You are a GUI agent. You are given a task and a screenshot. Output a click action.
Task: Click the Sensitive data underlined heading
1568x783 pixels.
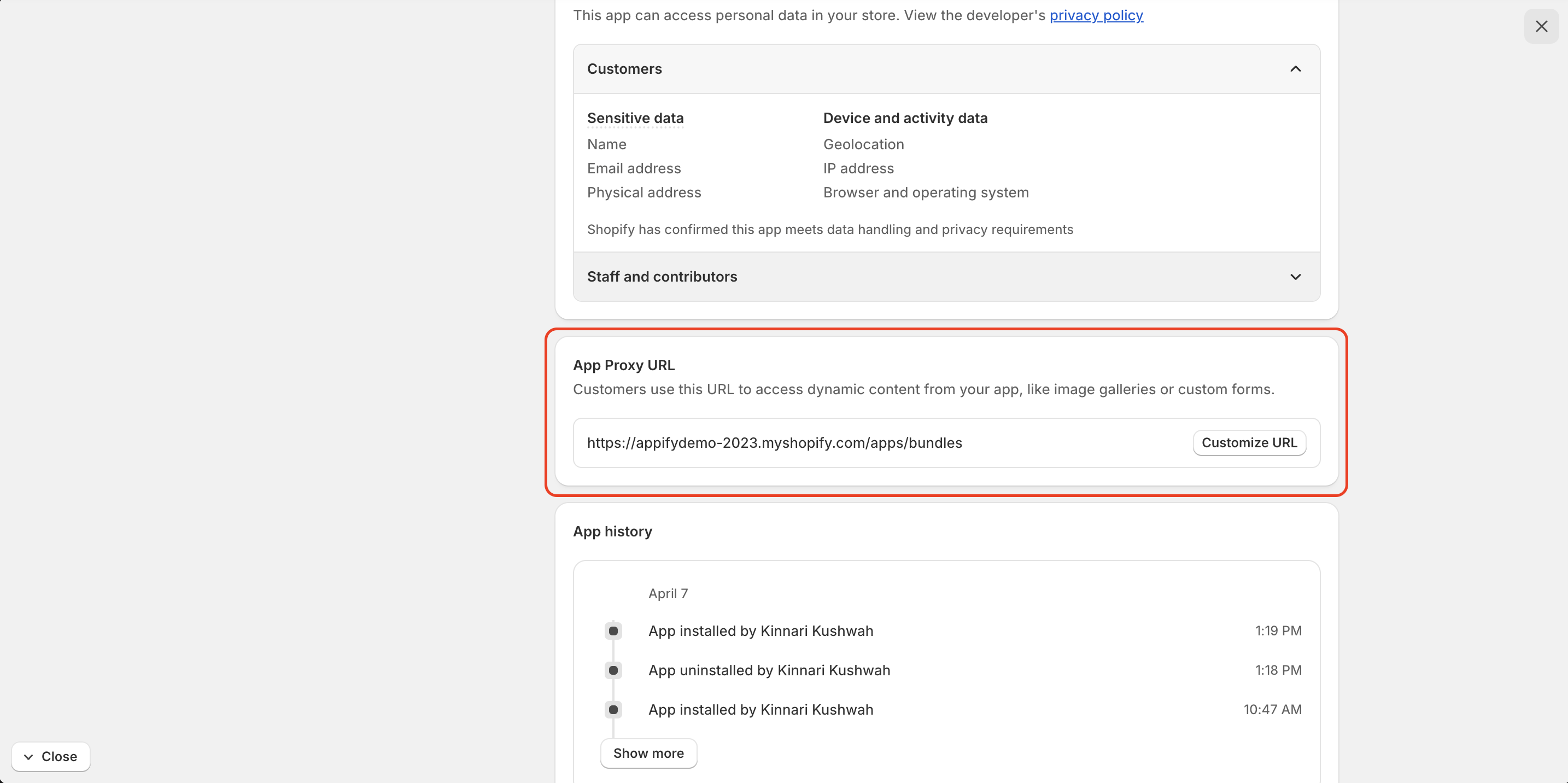click(635, 118)
